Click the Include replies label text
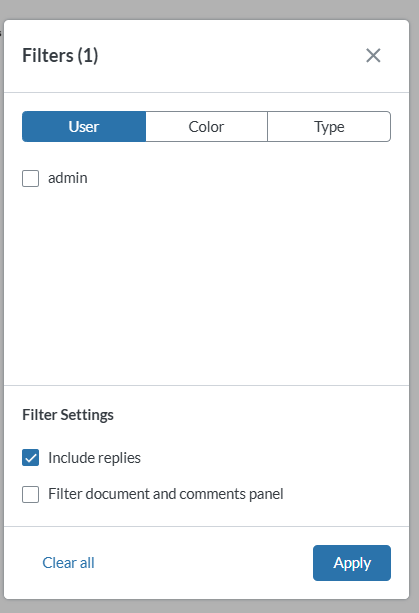419x613 pixels. [94, 458]
